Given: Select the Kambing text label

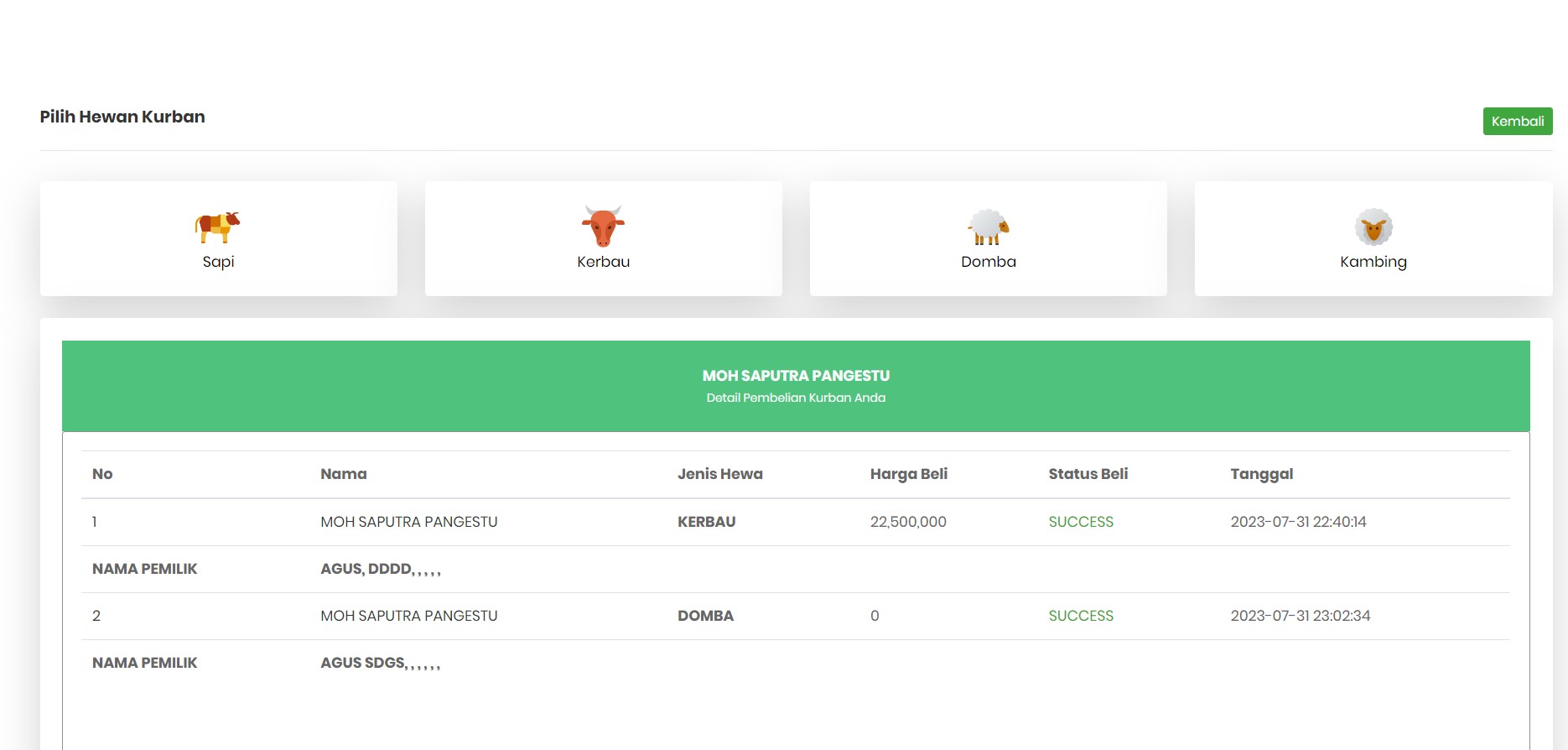Looking at the screenshot, I should pos(1373,262).
